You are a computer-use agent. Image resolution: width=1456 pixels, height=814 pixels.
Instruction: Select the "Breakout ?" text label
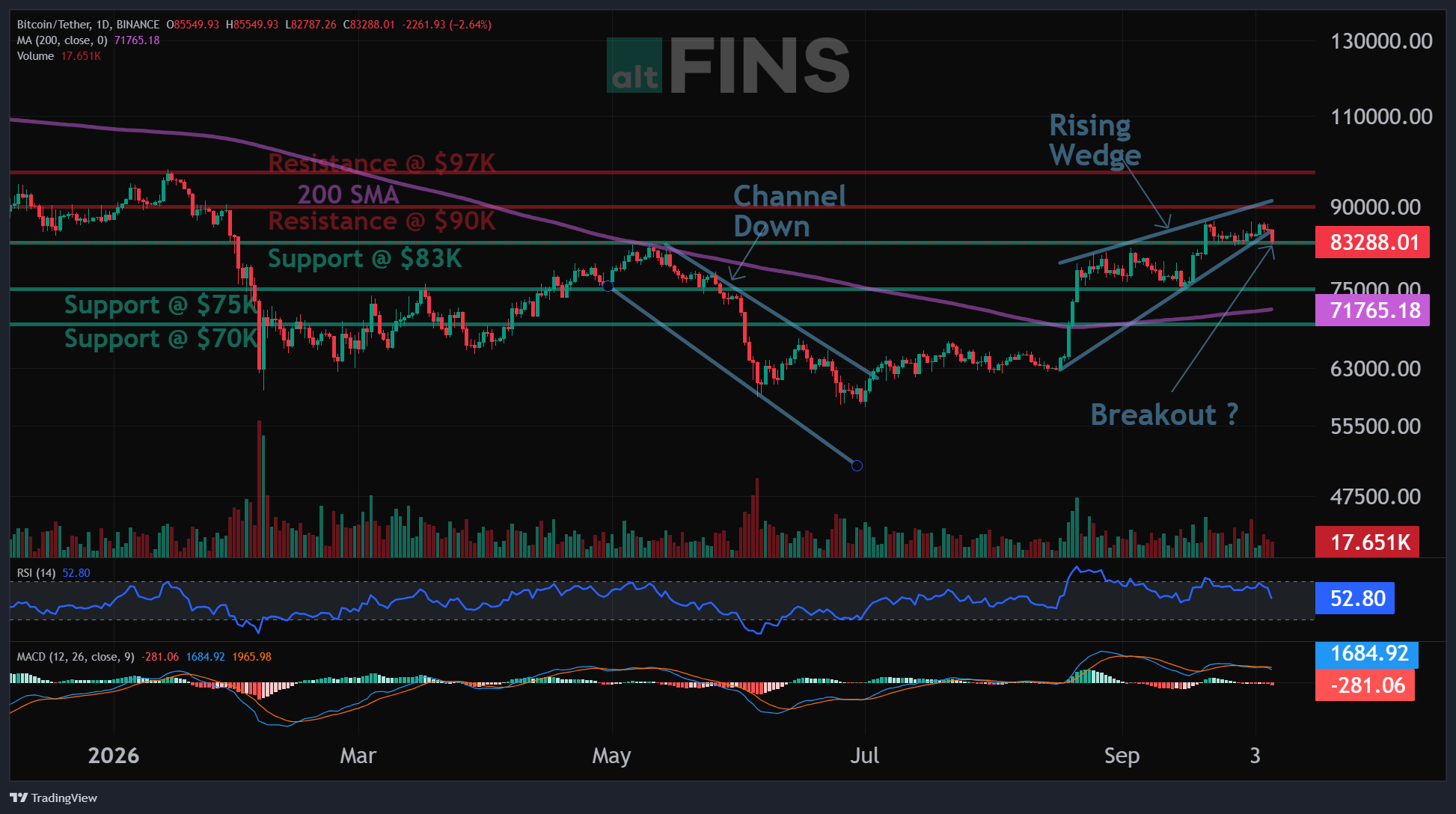coord(1164,414)
